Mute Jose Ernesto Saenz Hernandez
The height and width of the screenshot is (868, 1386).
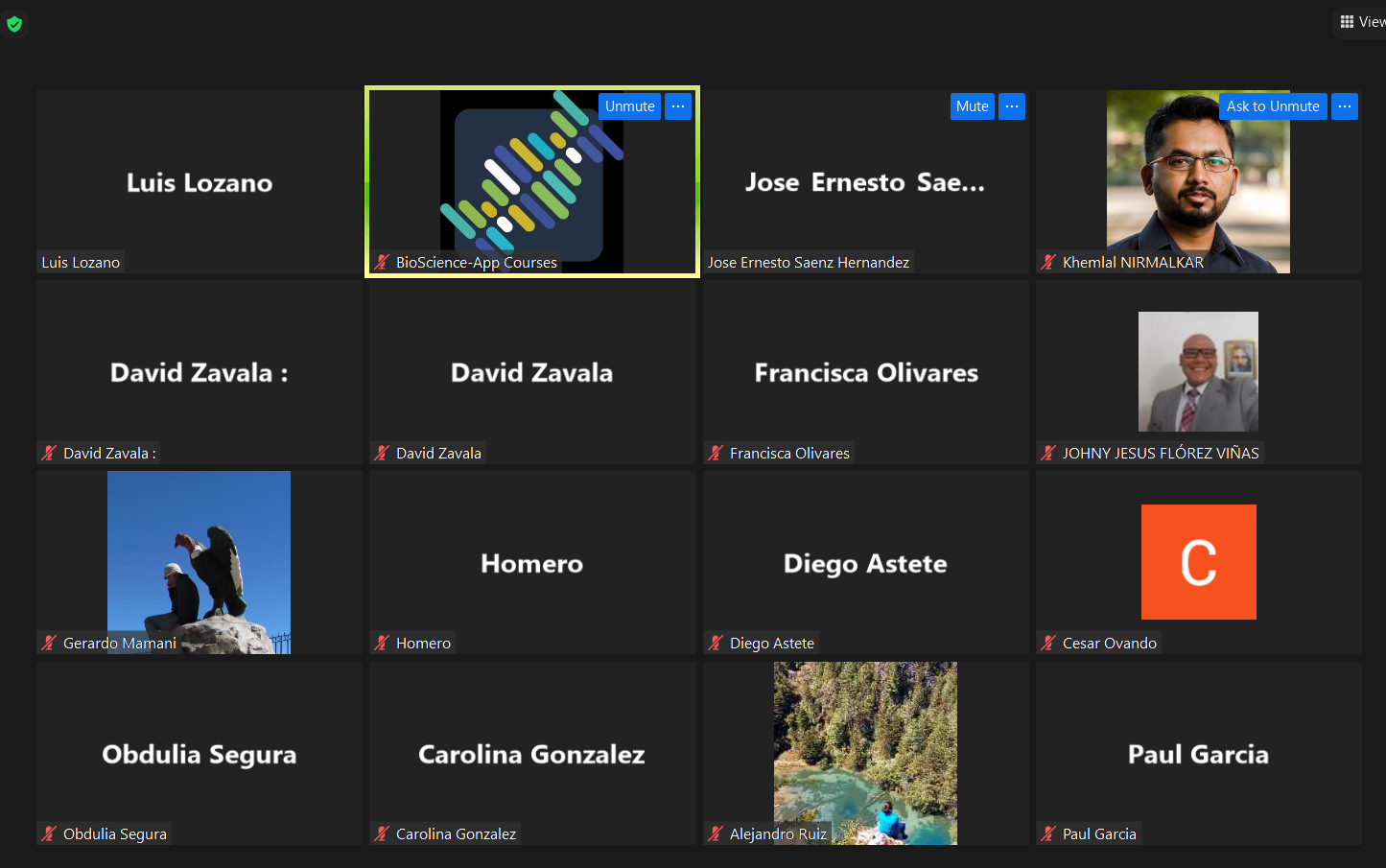(972, 106)
